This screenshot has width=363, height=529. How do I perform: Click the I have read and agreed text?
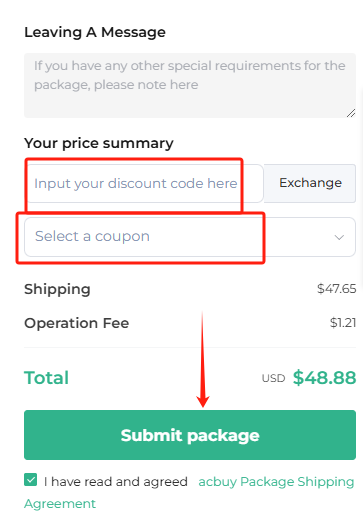point(116,481)
